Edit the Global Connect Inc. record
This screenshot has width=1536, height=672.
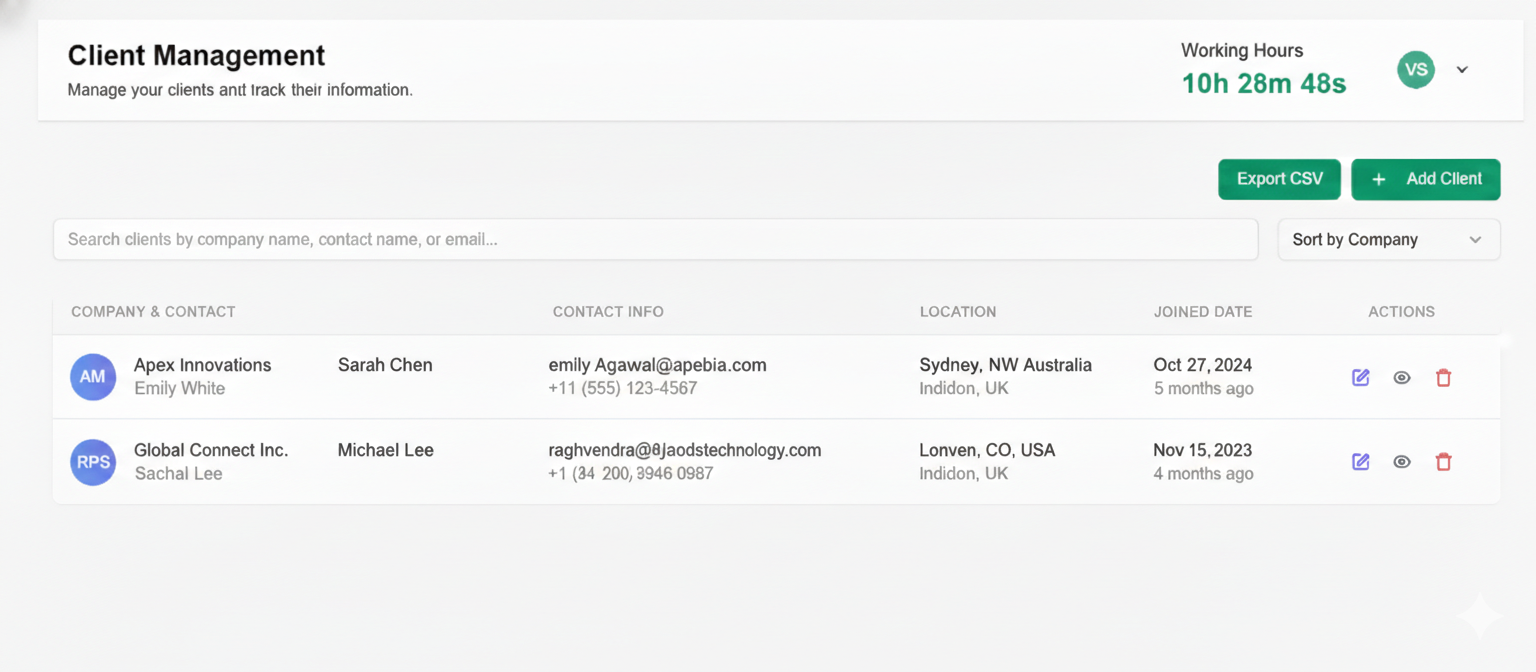[1360, 461]
